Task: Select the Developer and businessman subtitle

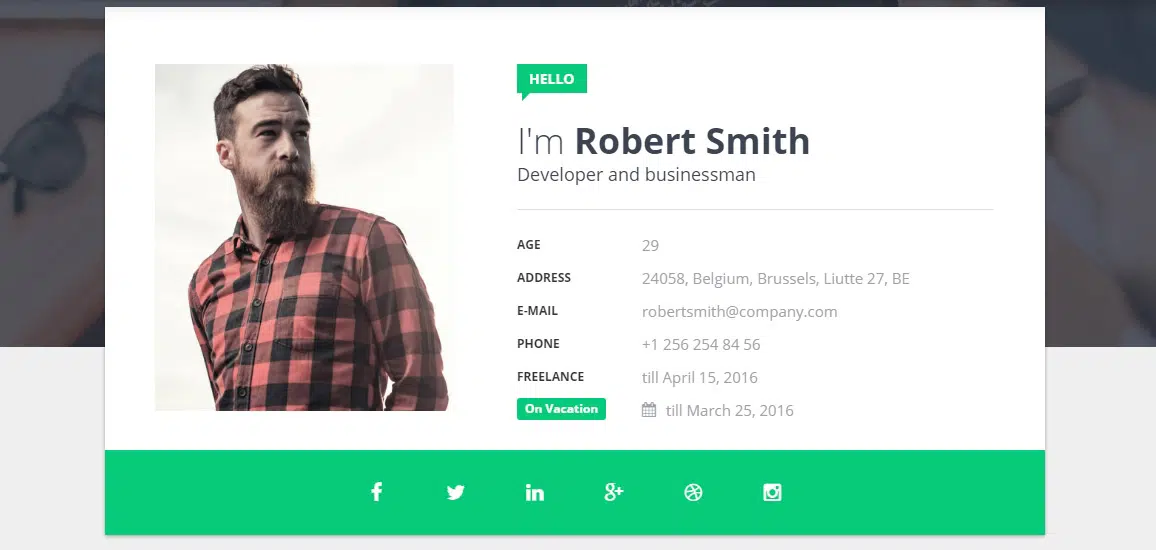Action: coord(636,175)
